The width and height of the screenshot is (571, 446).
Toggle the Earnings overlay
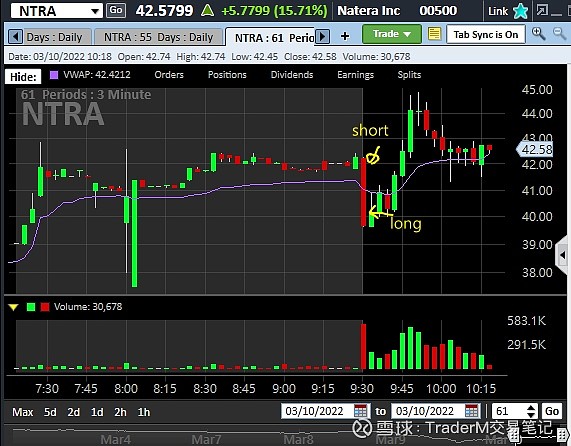pos(355,75)
